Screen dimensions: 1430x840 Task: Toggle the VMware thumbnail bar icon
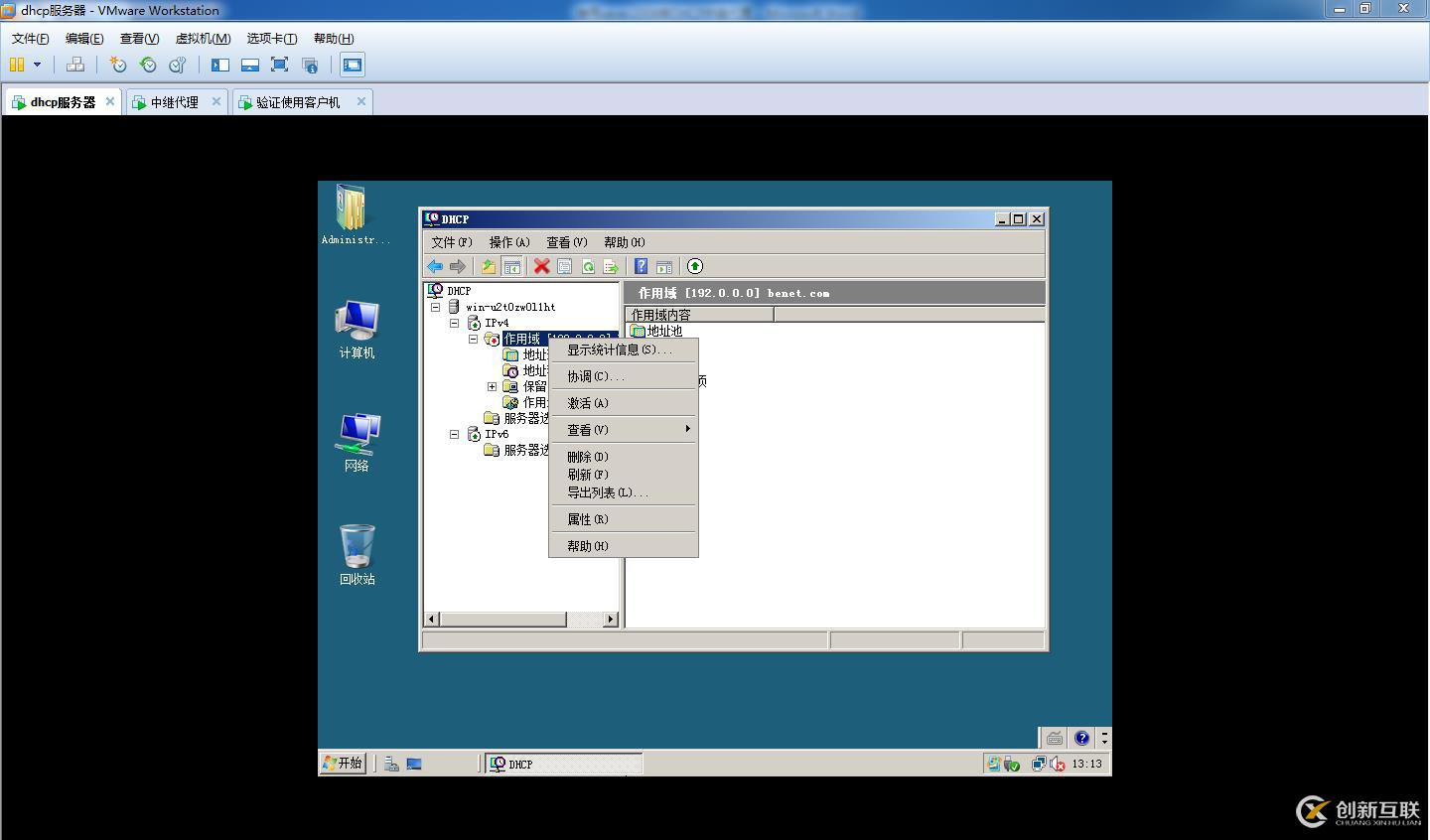(250, 65)
